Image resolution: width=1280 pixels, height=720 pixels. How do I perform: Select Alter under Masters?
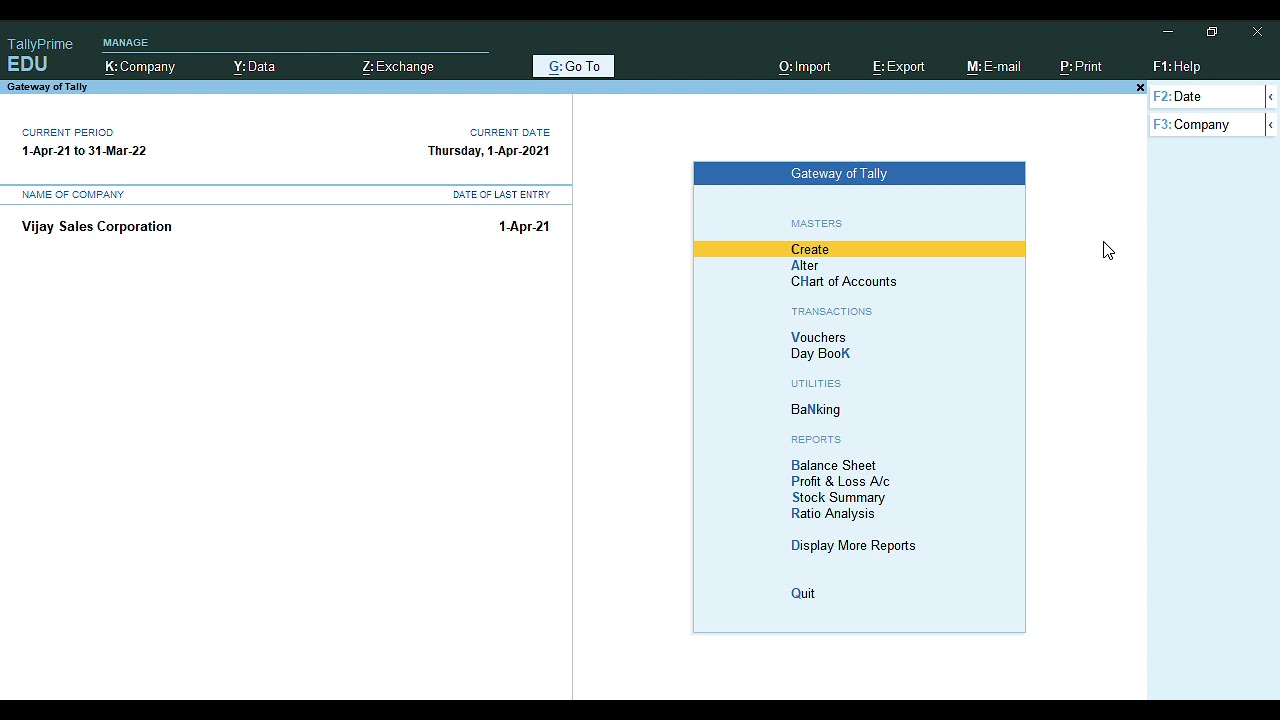pos(805,266)
